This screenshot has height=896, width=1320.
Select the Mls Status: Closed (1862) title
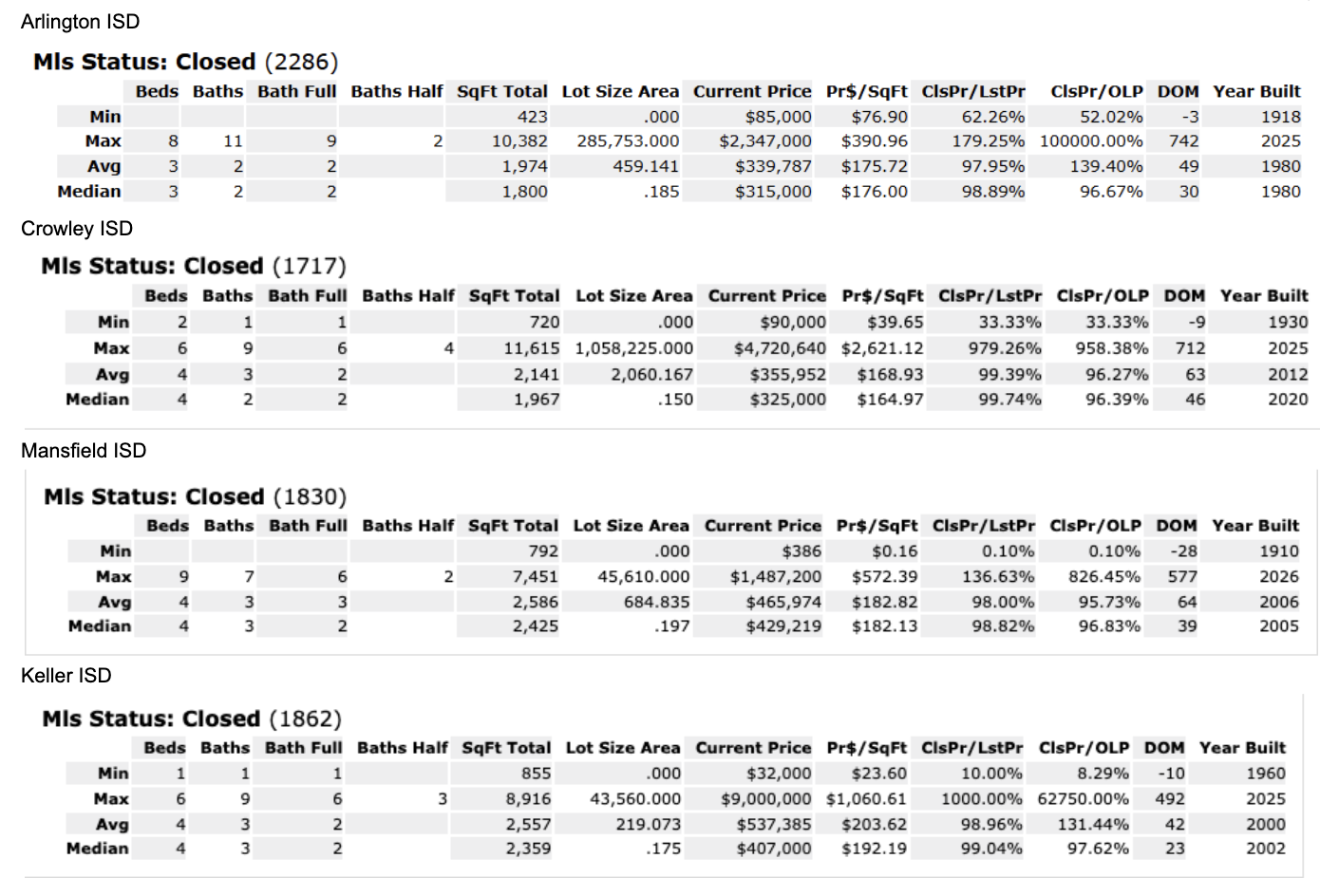point(191,719)
